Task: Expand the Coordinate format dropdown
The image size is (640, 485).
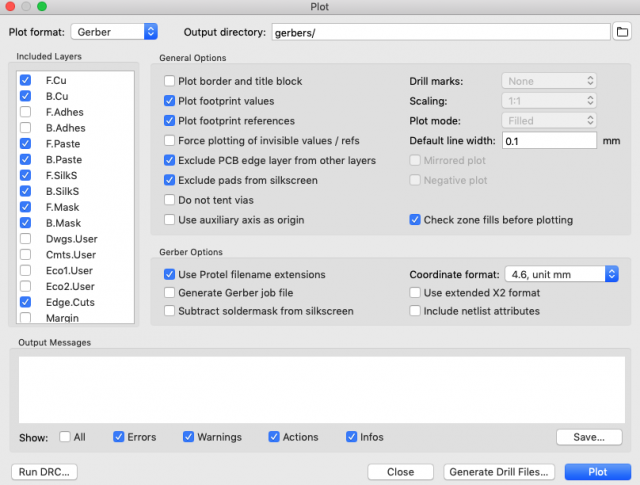Action: pos(562,274)
